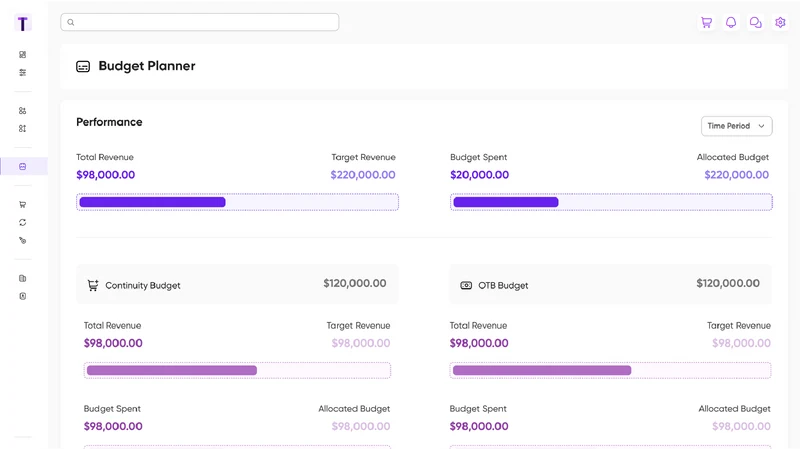Screen dimensions: 800x450
Task: Click Continuity Target Revenue $98,000.00 value
Action: click(x=361, y=343)
